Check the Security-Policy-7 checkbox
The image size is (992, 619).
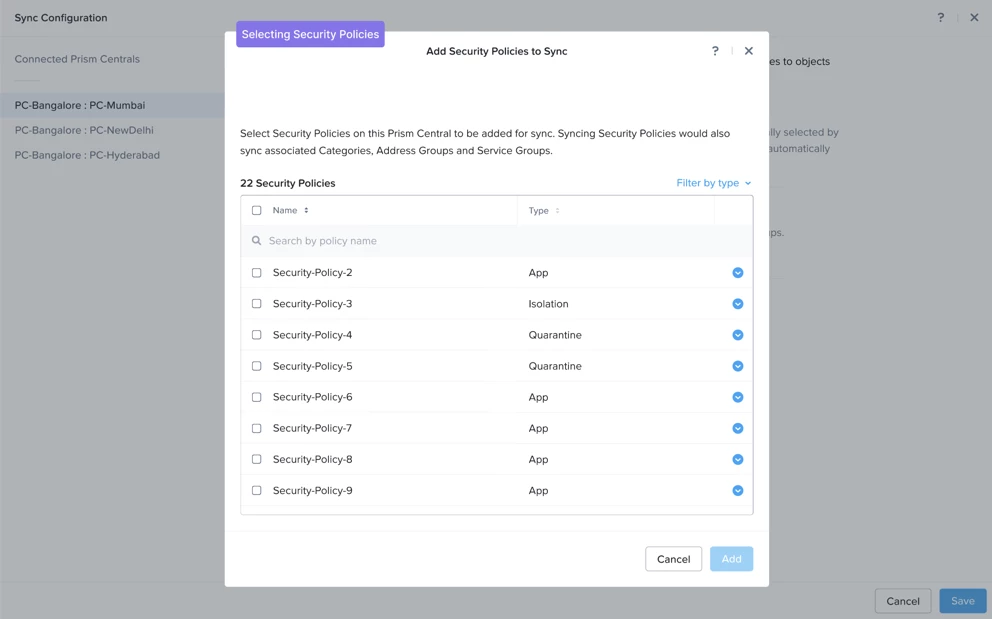(x=256, y=428)
